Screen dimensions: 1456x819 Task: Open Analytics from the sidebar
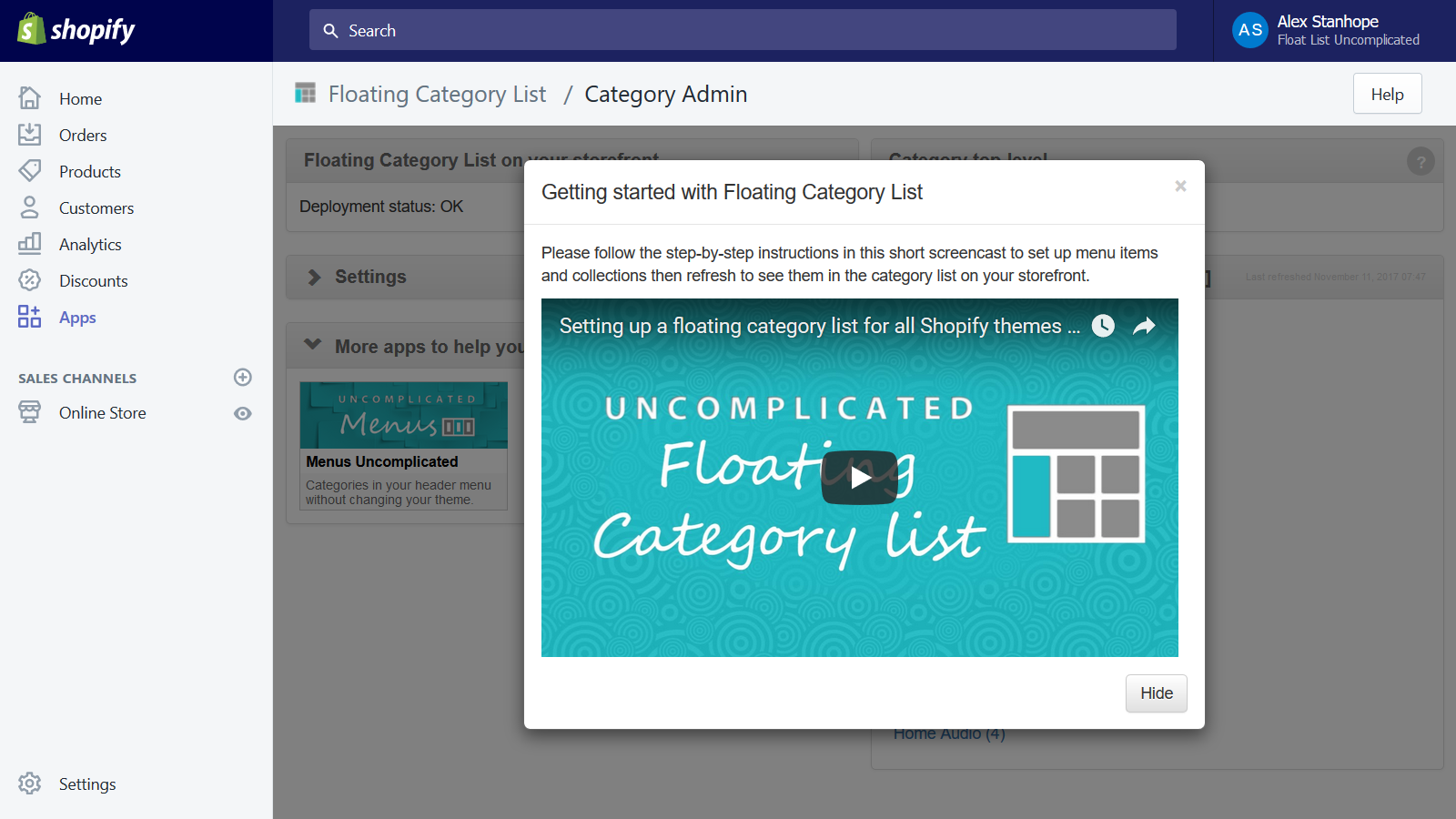point(90,244)
